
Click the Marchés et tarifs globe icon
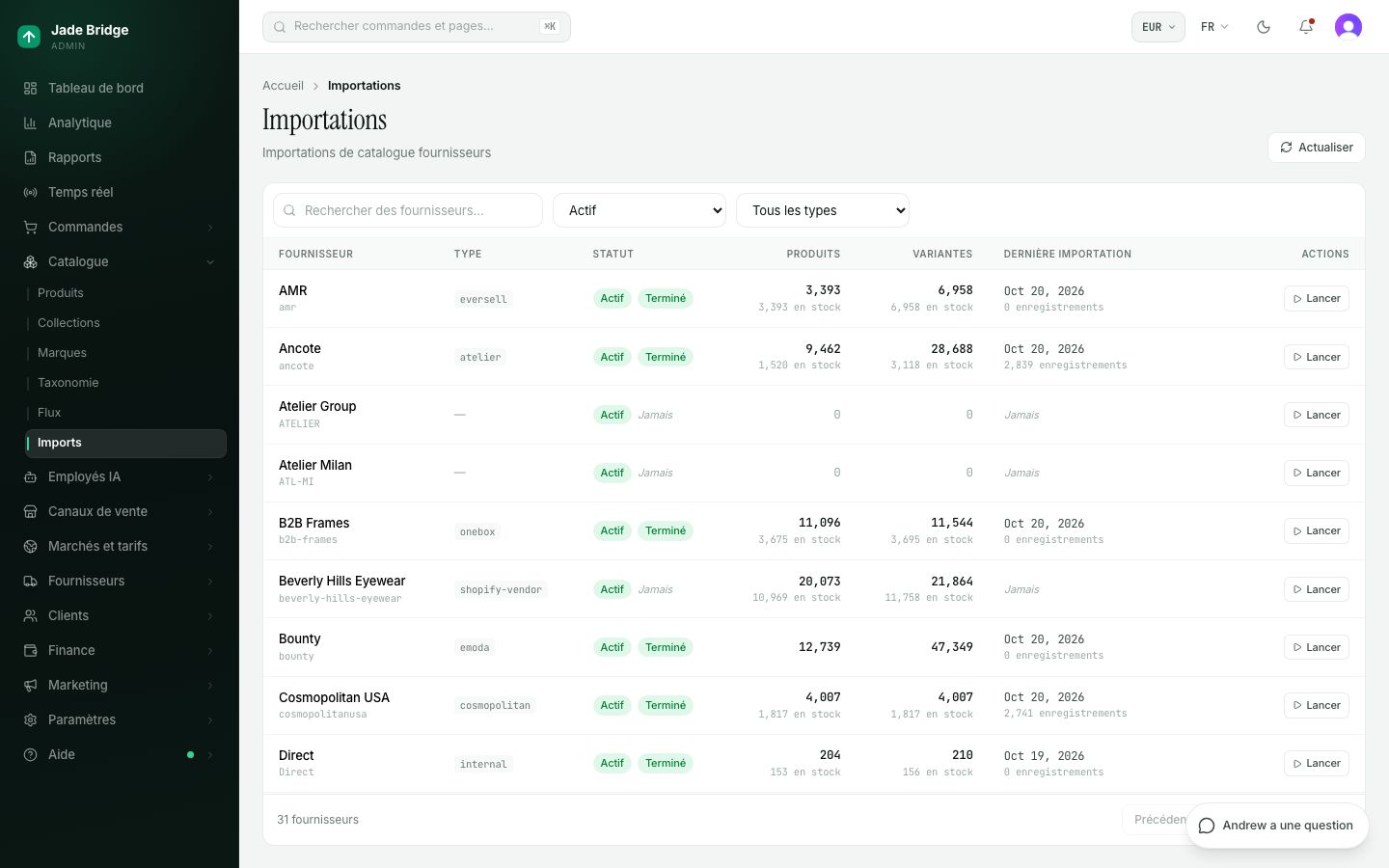pyautogui.click(x=30, y=546)
